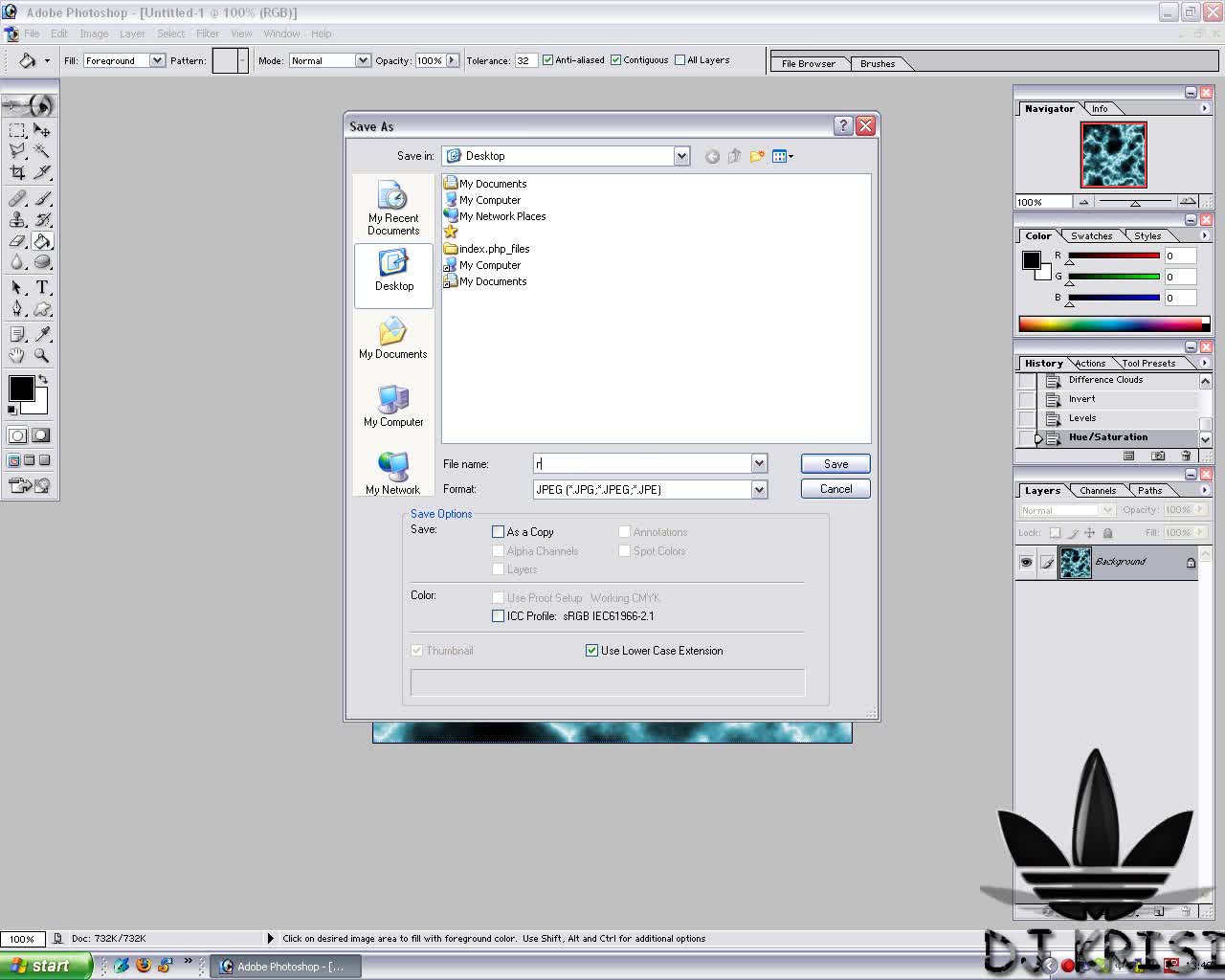Select index.php_files folder in file list
Screen dimensions: 1225x980
click(486, 249)
